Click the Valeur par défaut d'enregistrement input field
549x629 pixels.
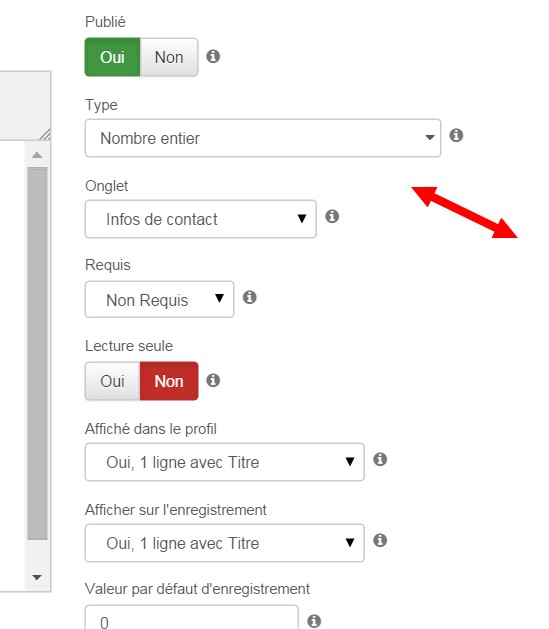[x=192, y=618]
